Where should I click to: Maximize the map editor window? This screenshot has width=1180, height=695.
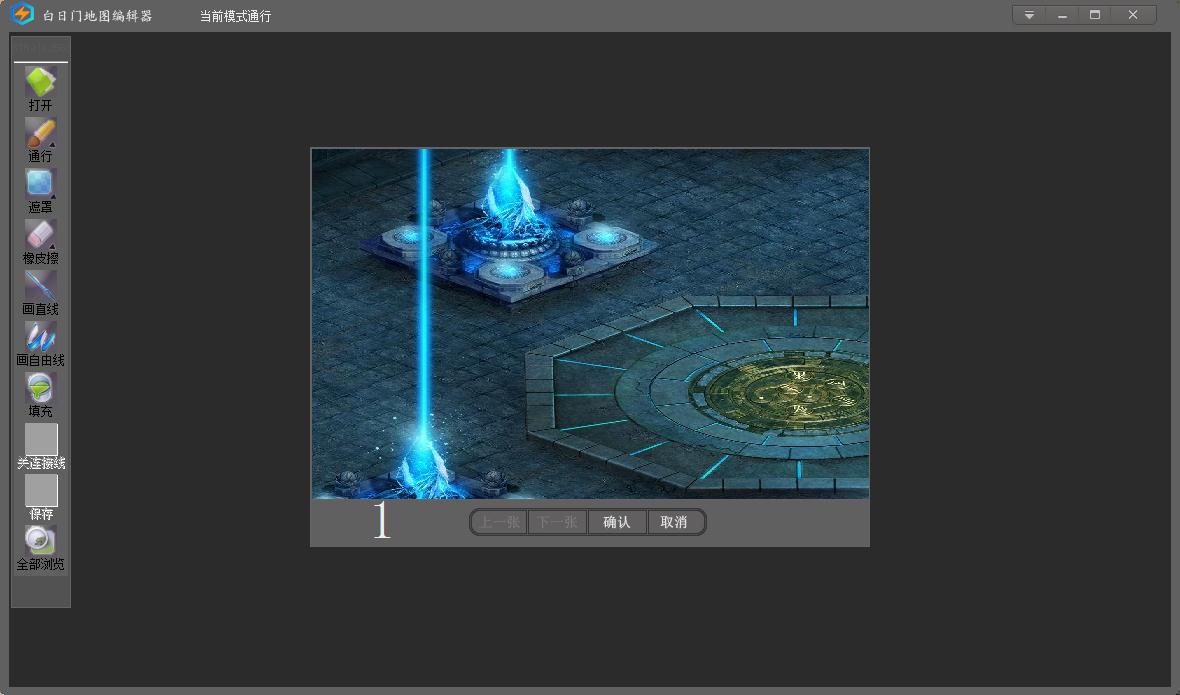point(1095,15)
